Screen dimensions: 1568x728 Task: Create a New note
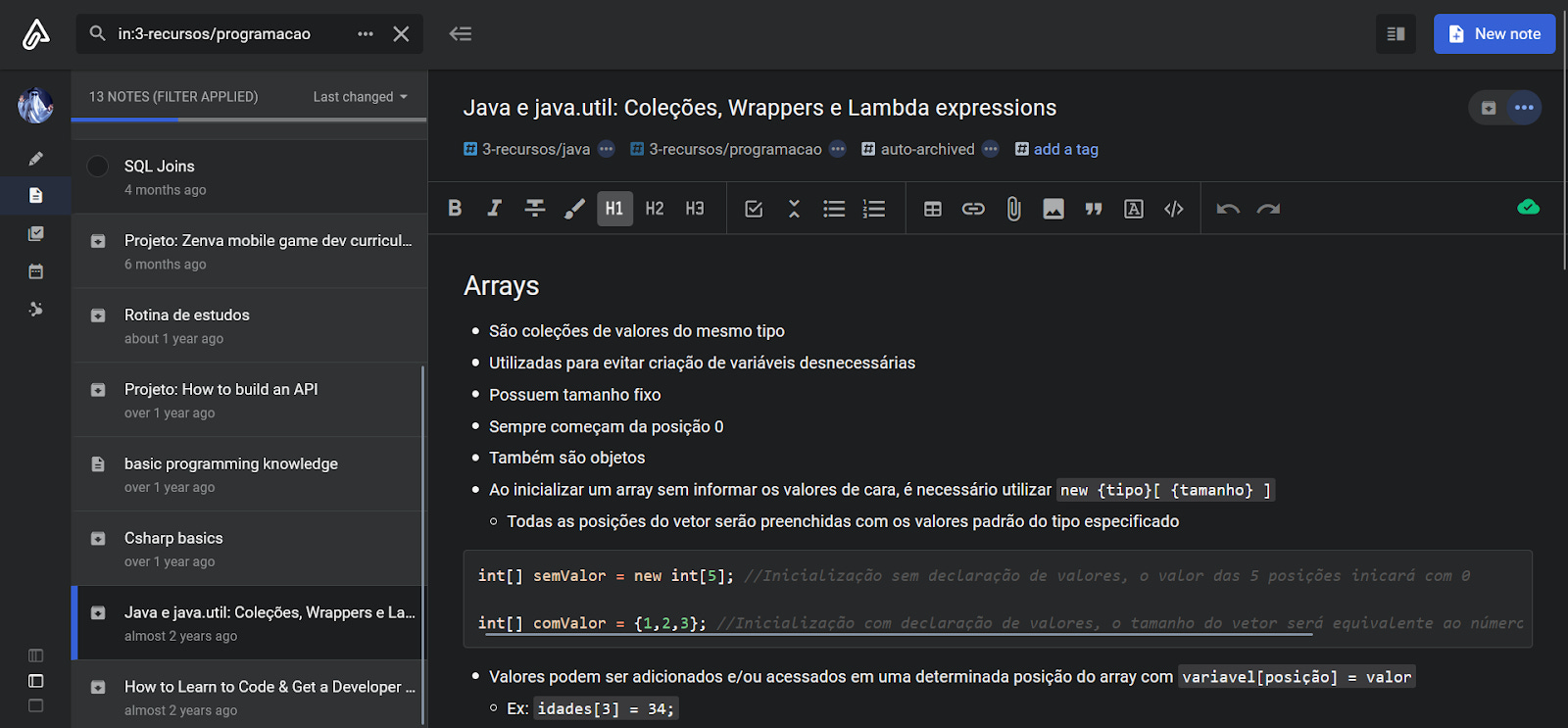click(x=1494, y=33)
